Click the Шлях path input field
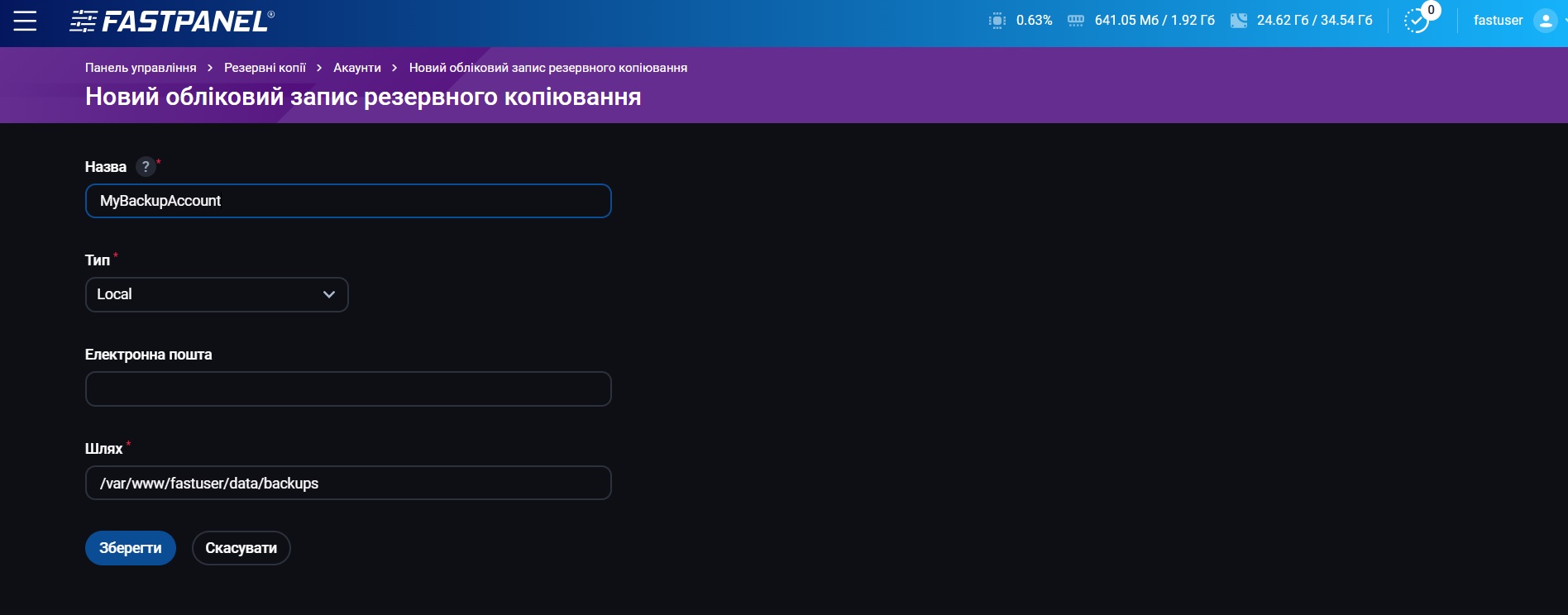This screenshot has width=1568, height=615. click(348, 483)
